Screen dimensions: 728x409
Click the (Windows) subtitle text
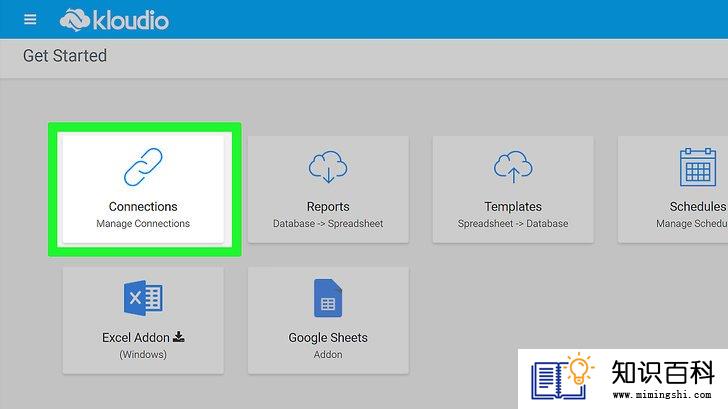143,355
